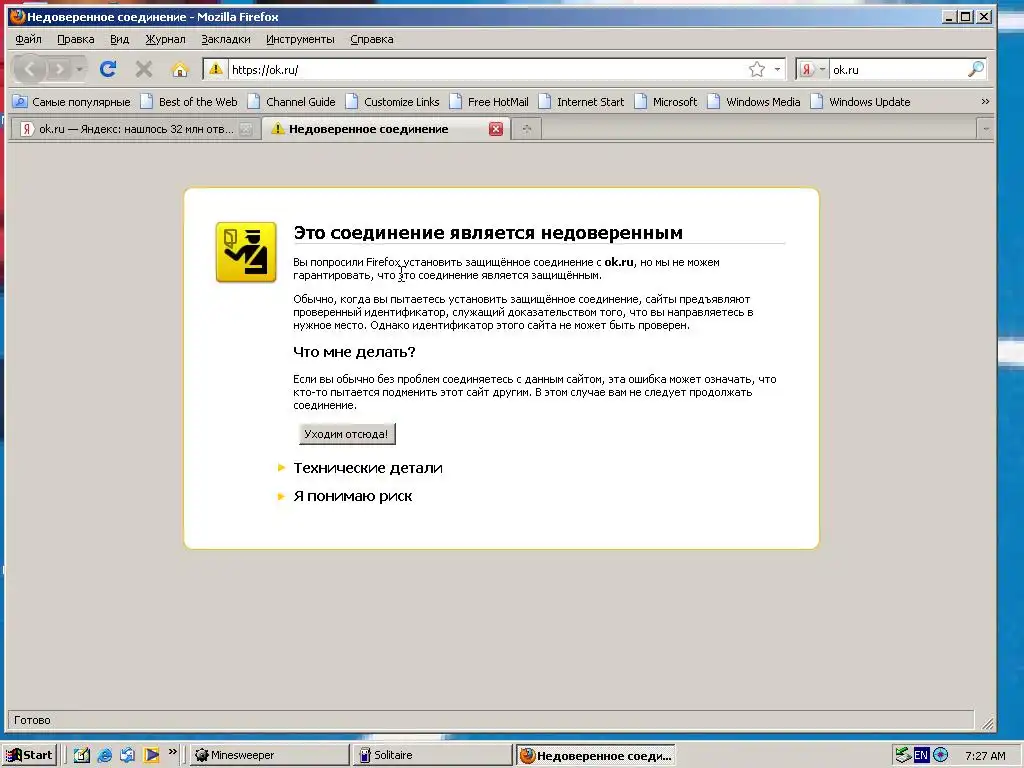Open the Windows Start menu

[30, 755]
